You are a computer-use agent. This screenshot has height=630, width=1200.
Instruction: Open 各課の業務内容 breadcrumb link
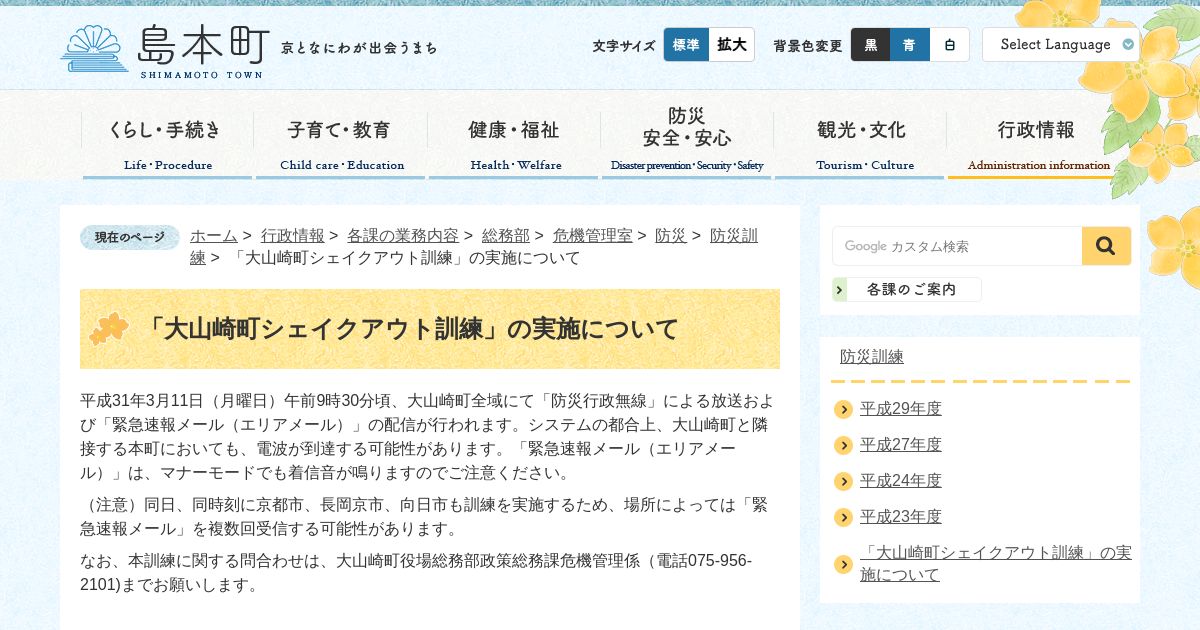tap(403, 236)
